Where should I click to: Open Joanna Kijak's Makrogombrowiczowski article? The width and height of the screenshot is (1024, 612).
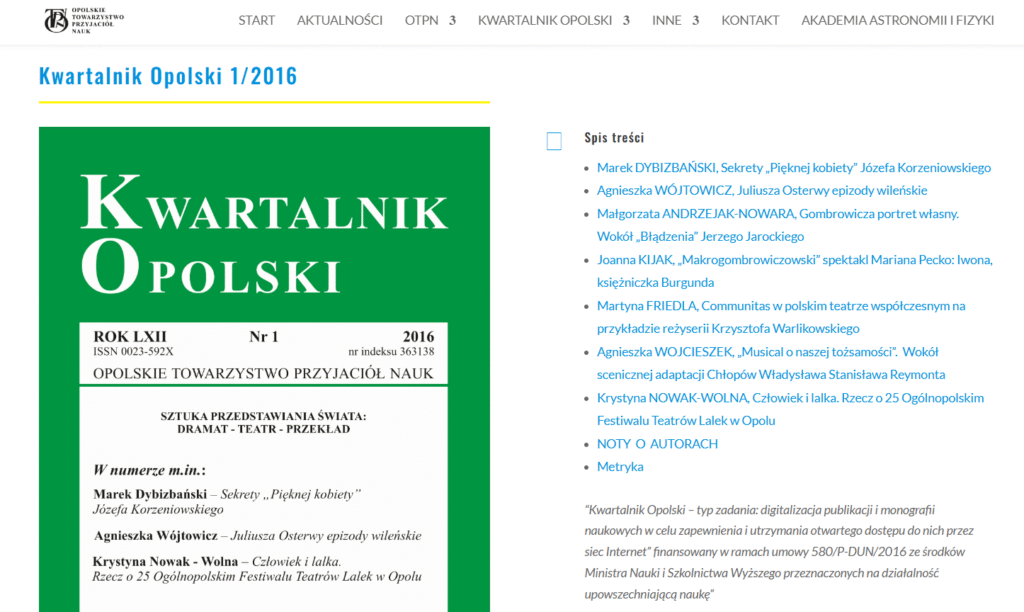794,260
